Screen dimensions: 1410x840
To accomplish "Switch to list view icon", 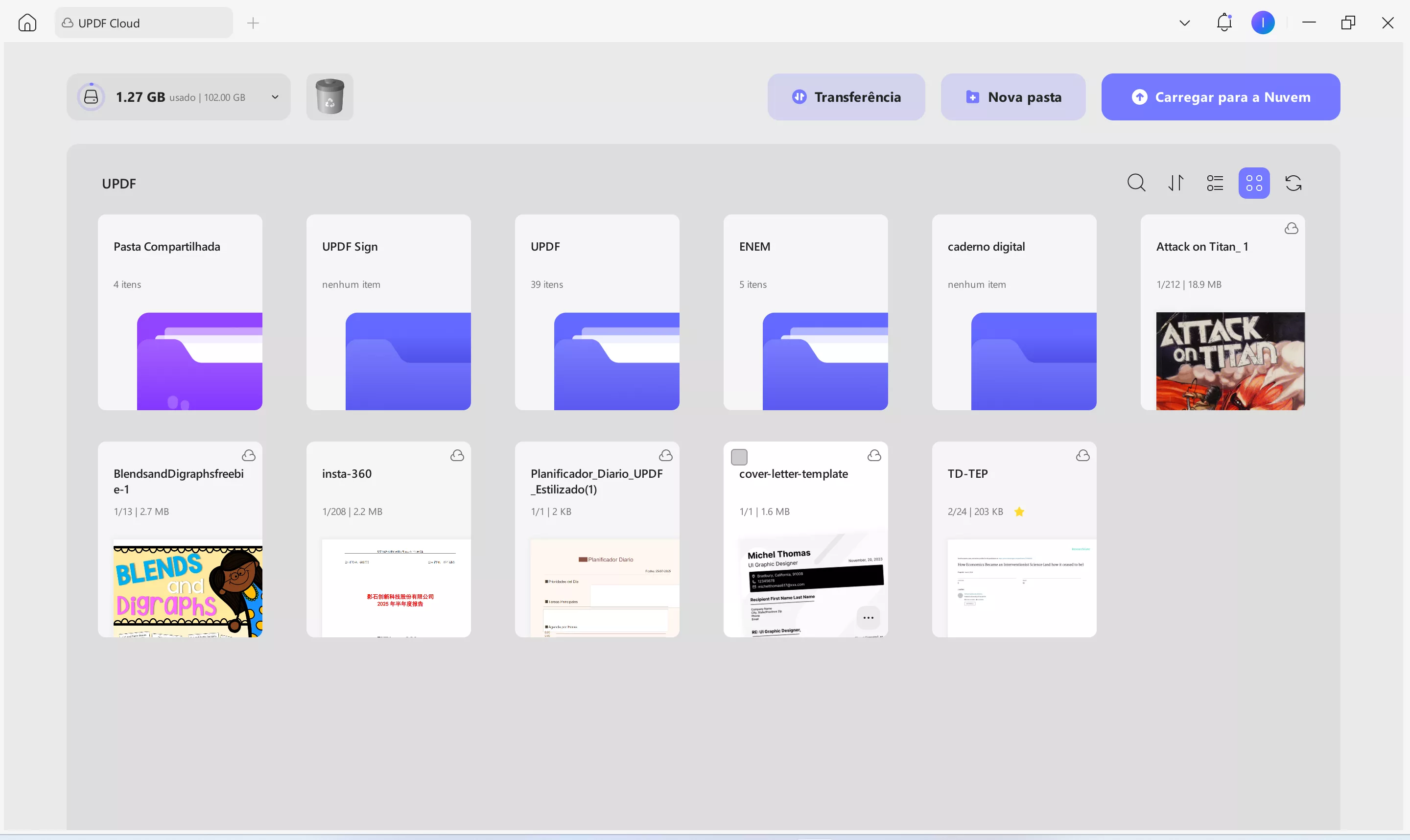I will 1215,183.
